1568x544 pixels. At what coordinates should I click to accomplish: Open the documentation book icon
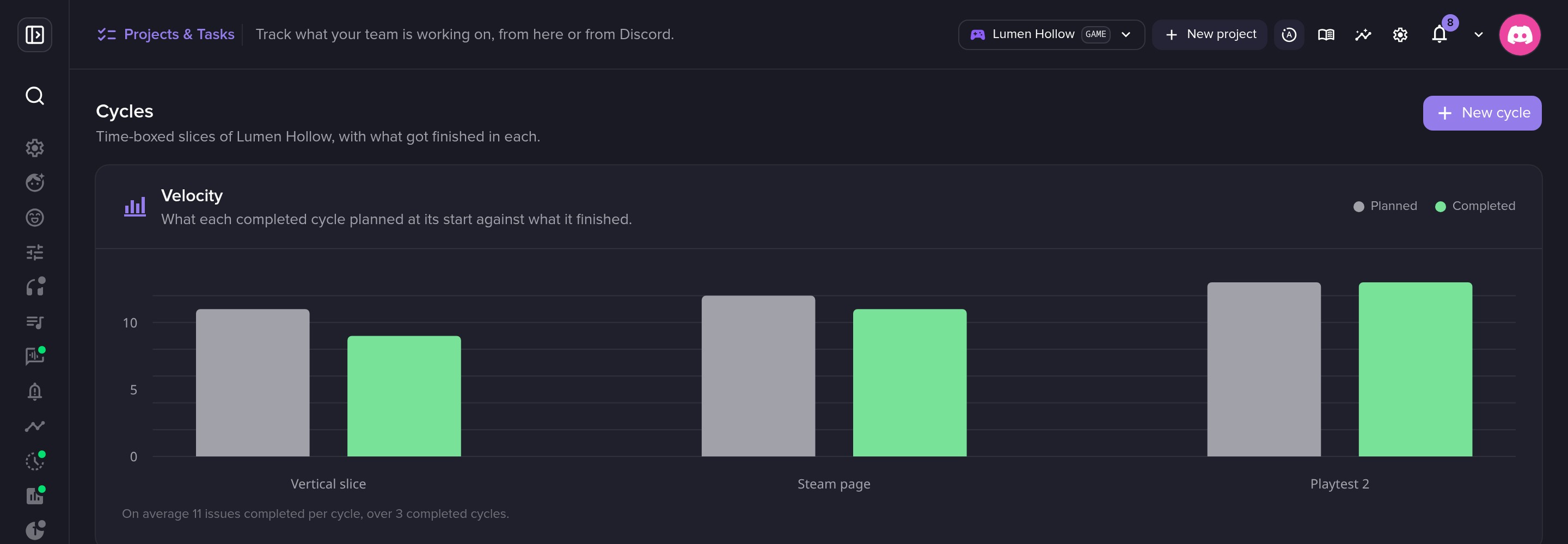tap(1326, 35)
